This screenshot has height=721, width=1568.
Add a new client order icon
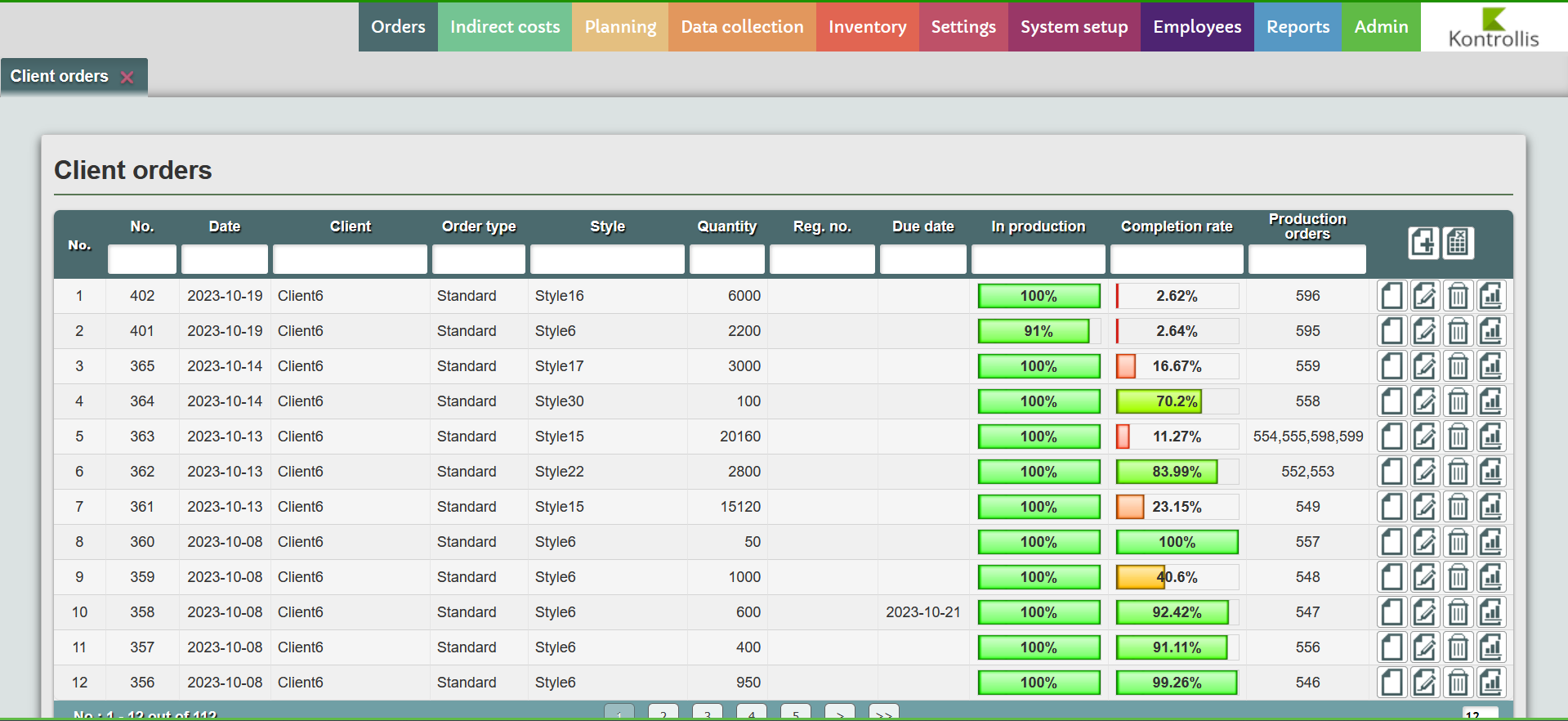point(1423,243)
